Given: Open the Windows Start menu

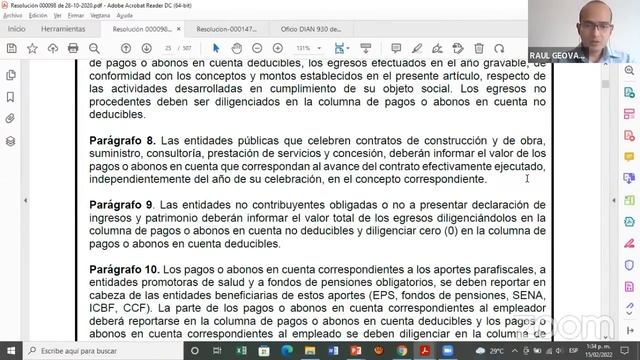Looking at the screenshot, I should [x=11, y=351].
